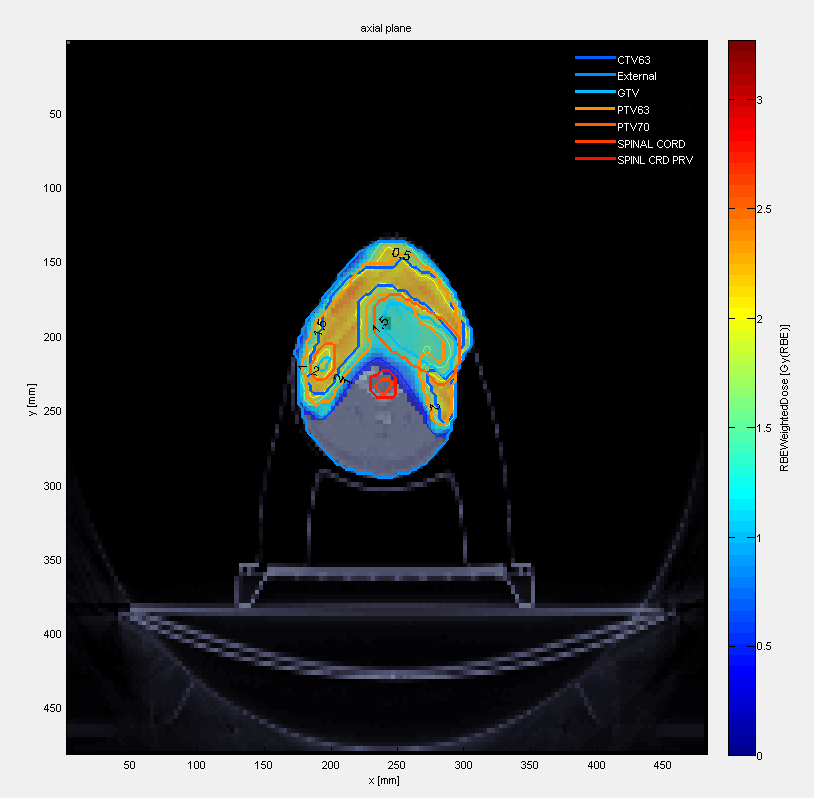
Task: Click the SPINL CRD PRV legend label
Action: (655, 160)
